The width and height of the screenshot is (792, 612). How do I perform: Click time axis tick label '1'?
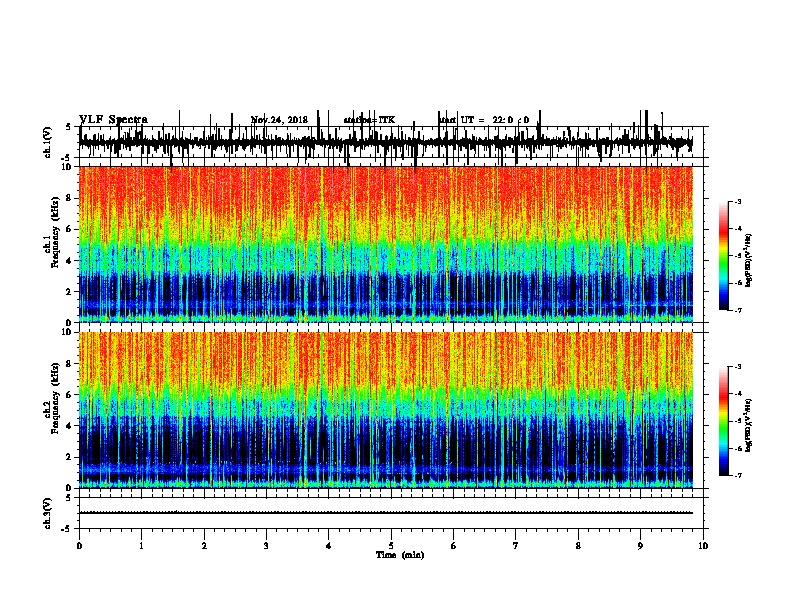141,546
